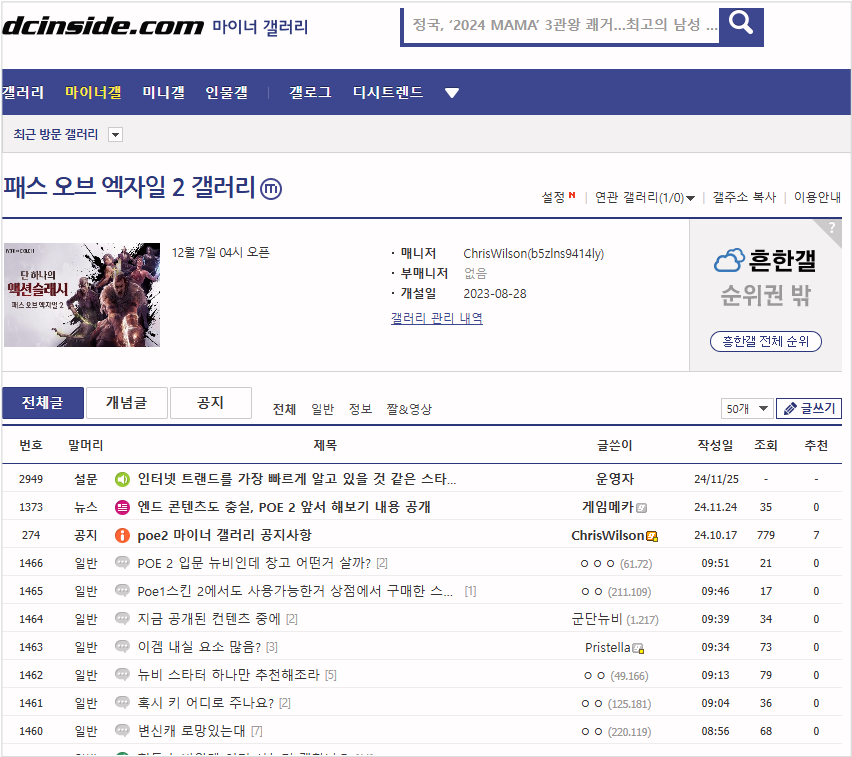The width and height of the screenshot is (852, 757).
Task: Click the speech bubble icon on post 1464
Action: click(x=122, y=618)
